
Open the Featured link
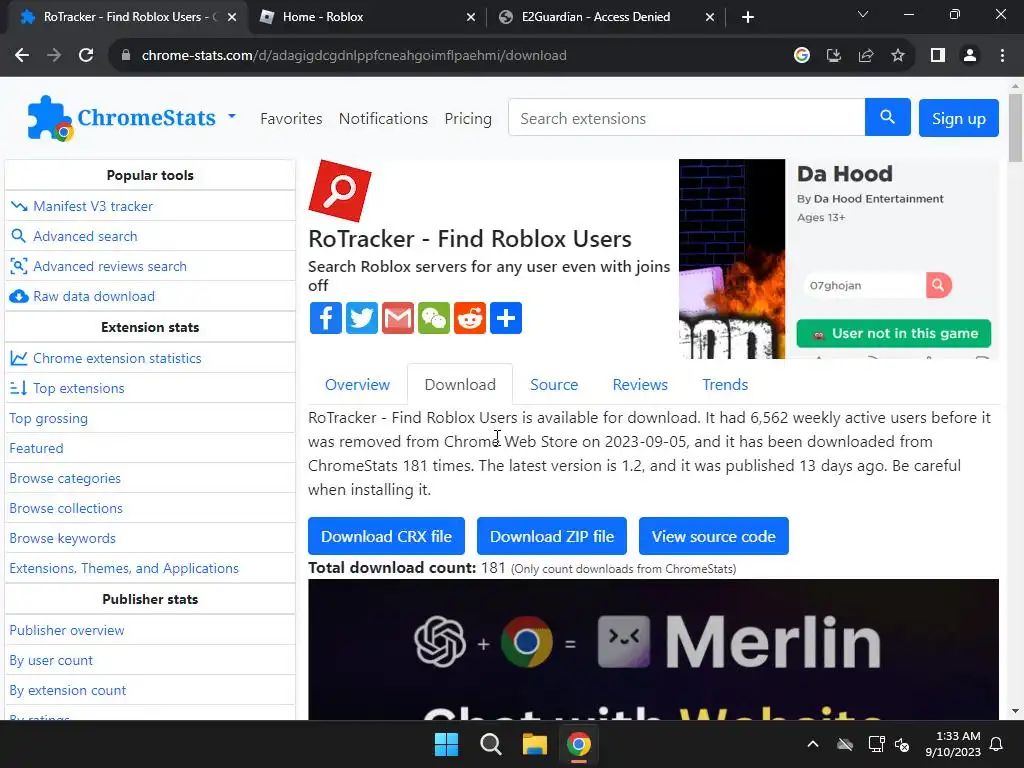(36, 449)
